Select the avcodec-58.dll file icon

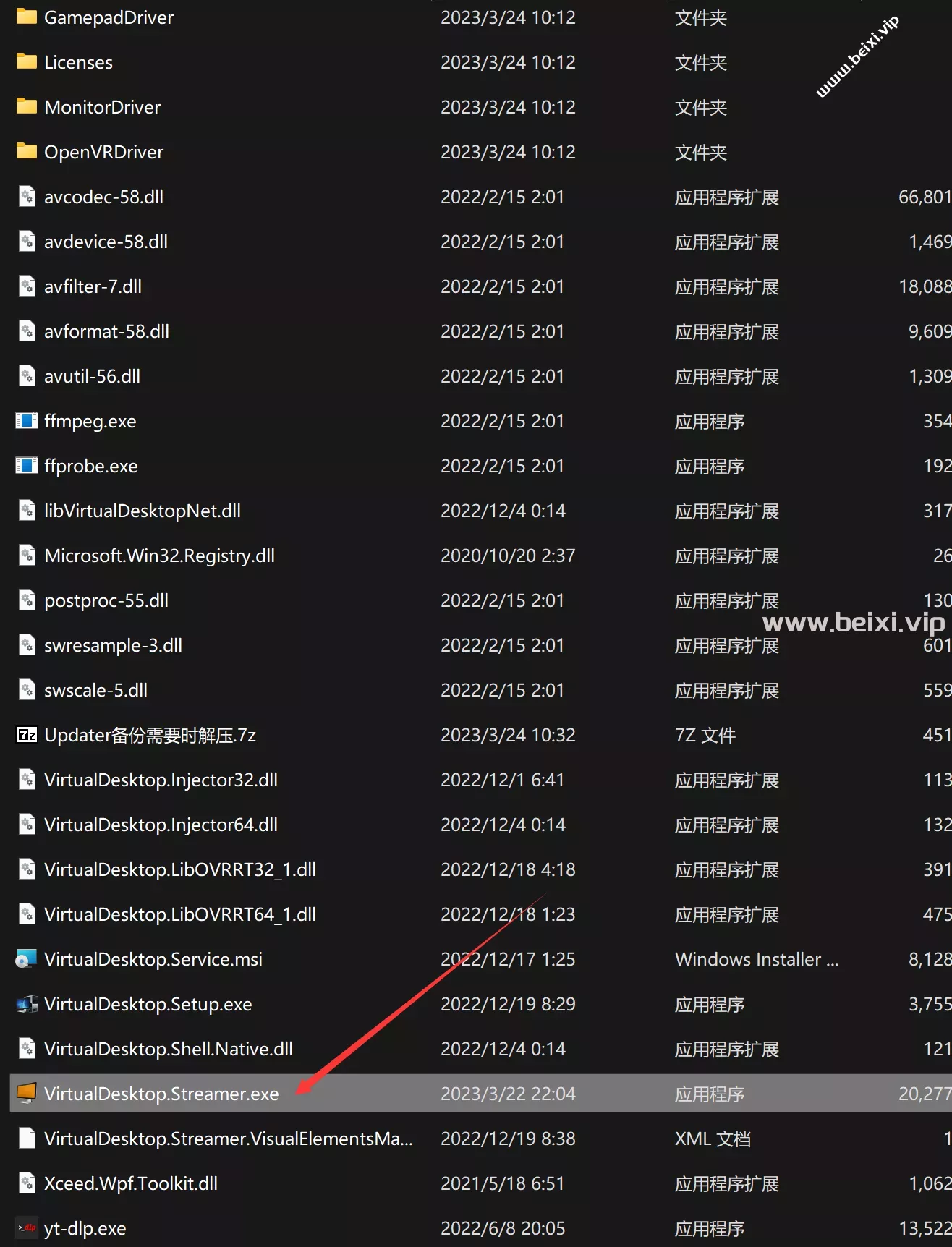(27, 197)
